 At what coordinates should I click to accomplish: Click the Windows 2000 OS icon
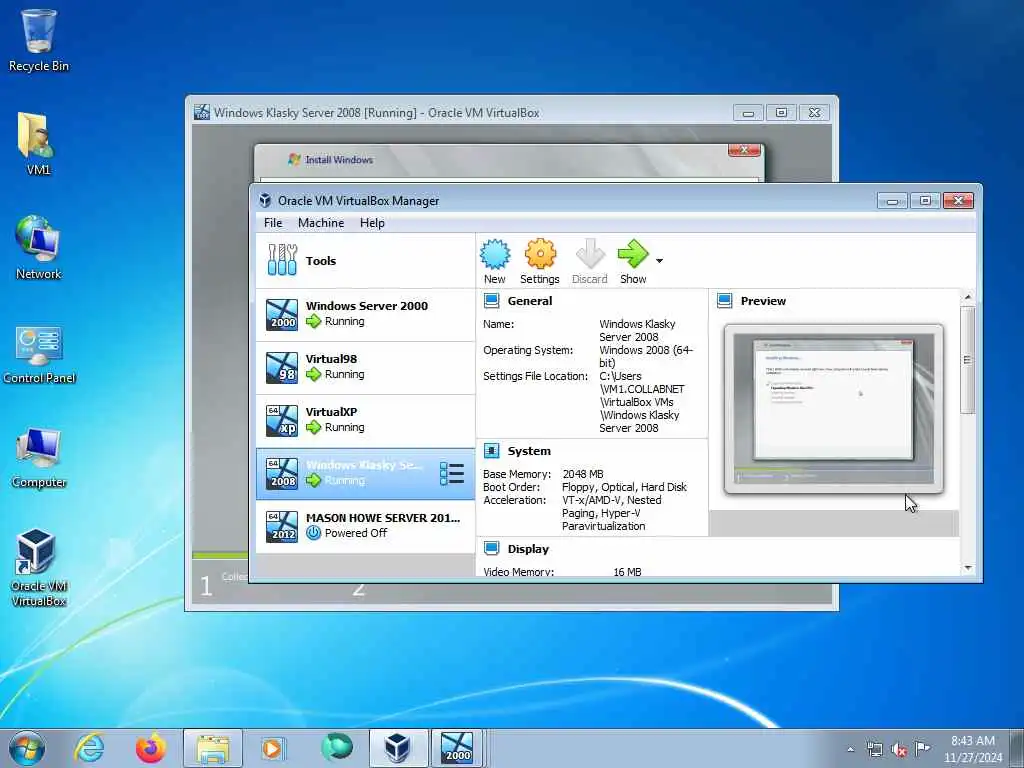(282, 314)
